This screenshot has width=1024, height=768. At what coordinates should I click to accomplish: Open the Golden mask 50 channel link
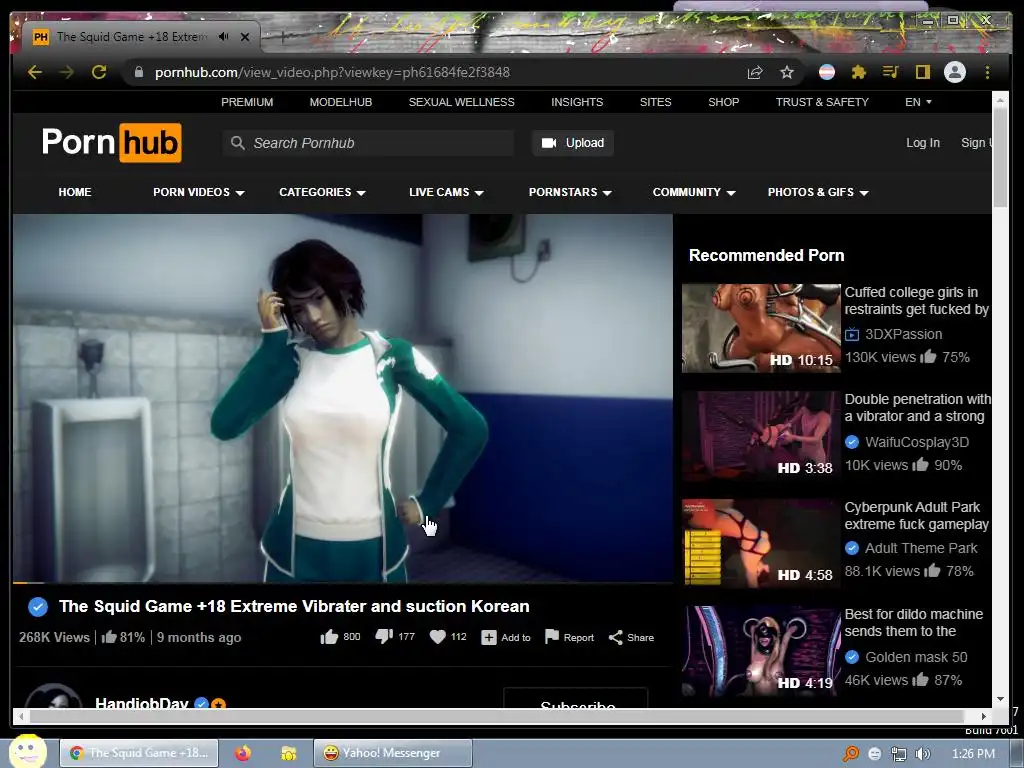click(x=916, y=657)
